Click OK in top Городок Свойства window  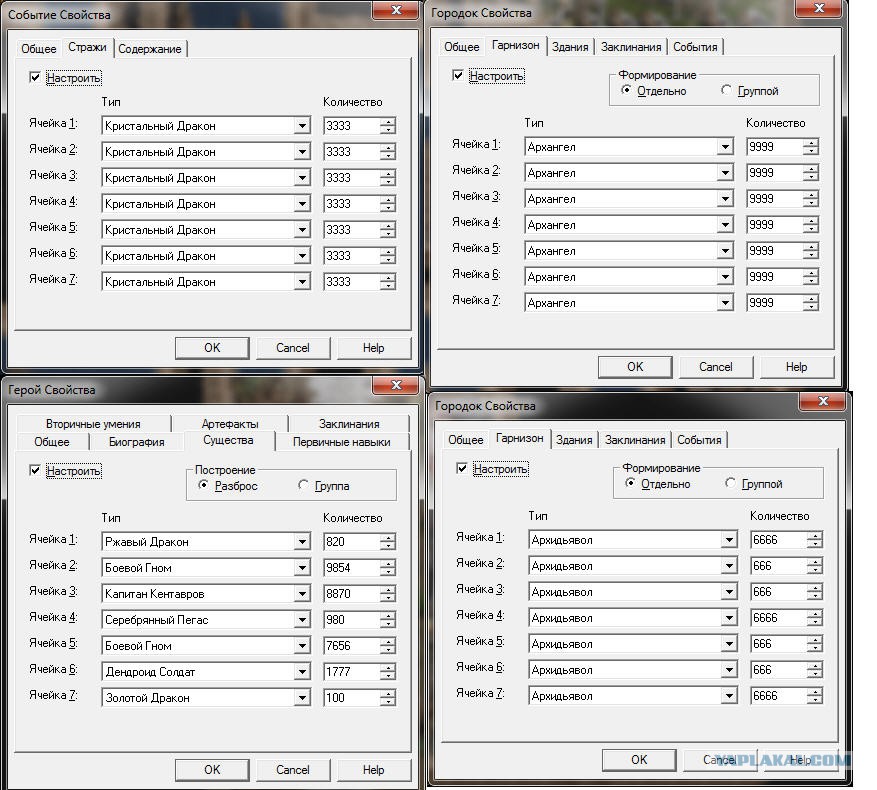point(635,366)
